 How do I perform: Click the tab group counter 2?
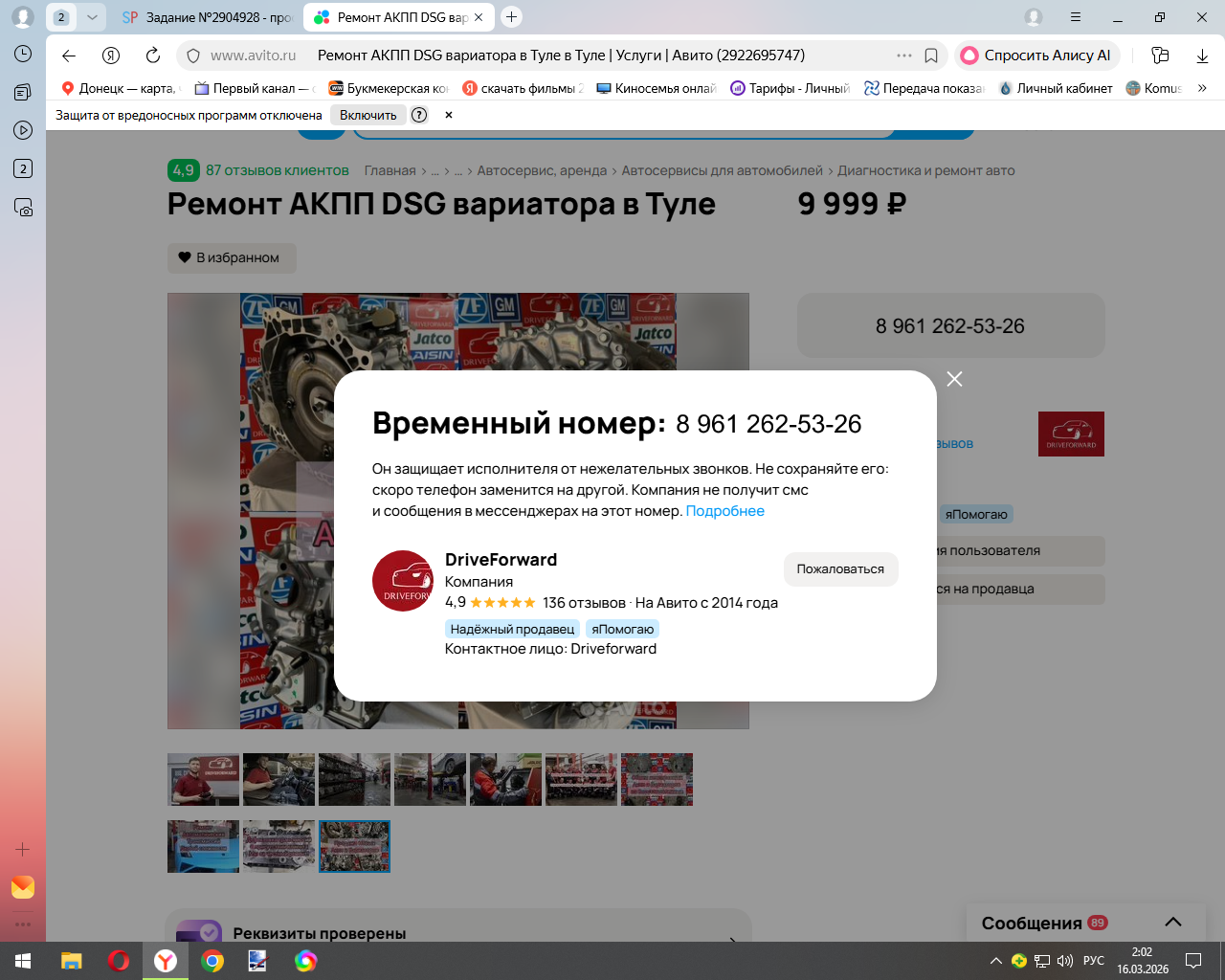pos(61,17)
